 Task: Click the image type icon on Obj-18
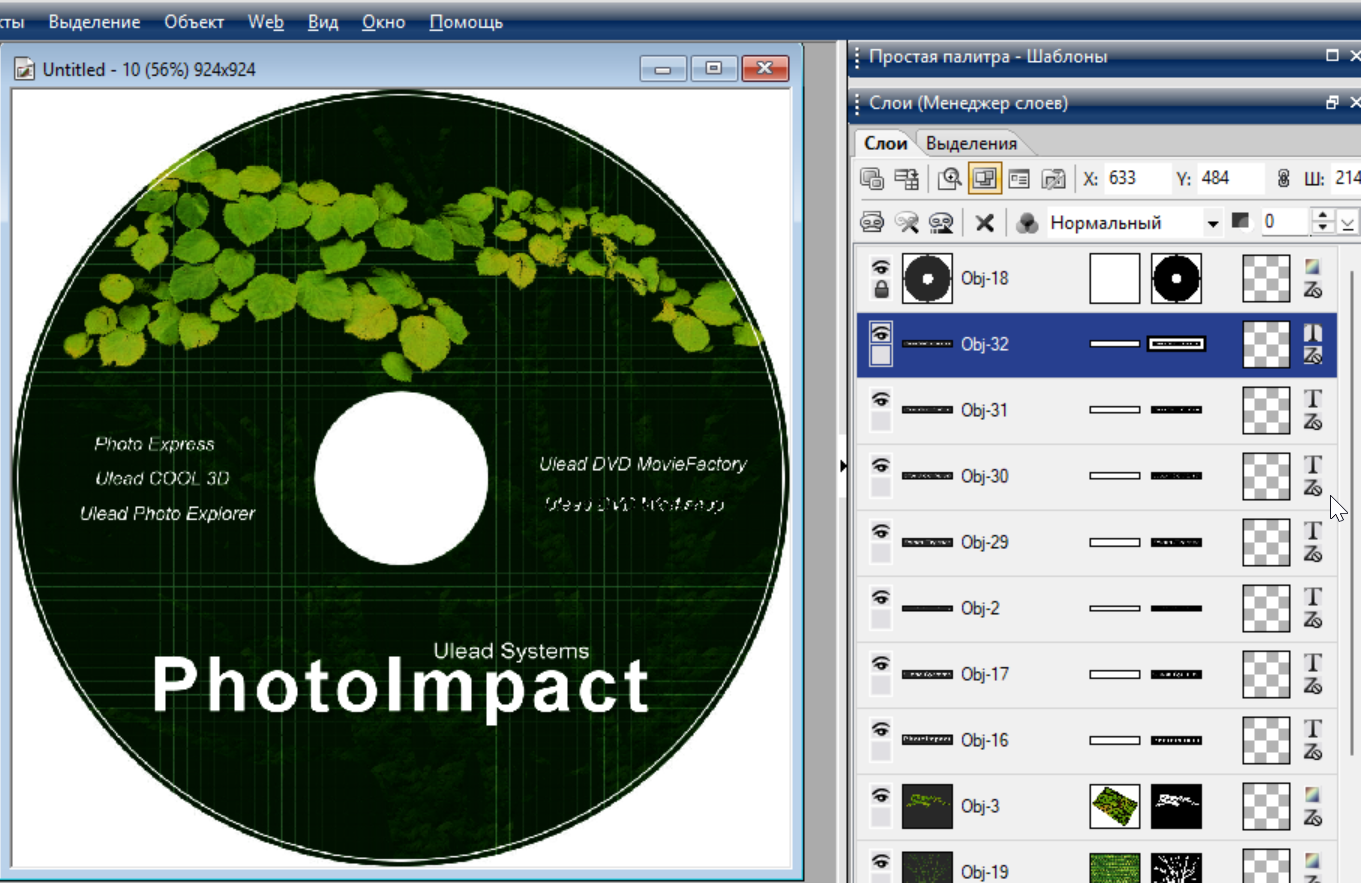[1313, 267]
